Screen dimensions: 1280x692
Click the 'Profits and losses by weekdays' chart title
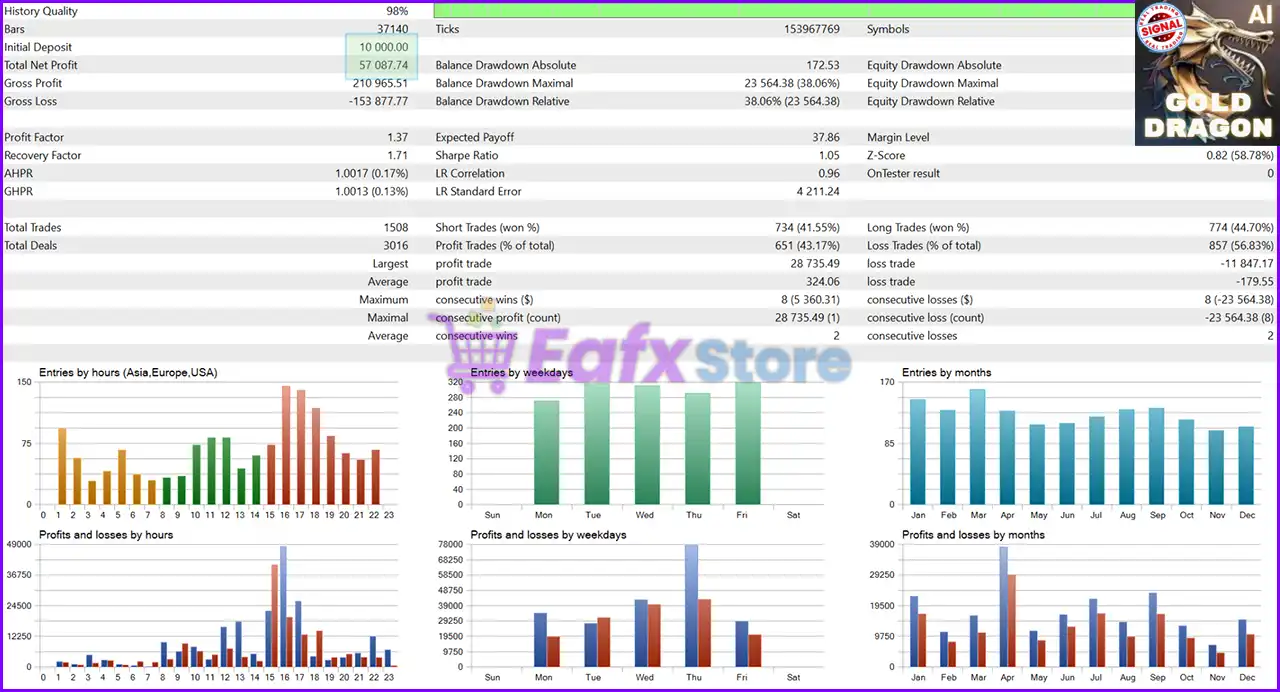pyautogui.click(x=548, y=535)
